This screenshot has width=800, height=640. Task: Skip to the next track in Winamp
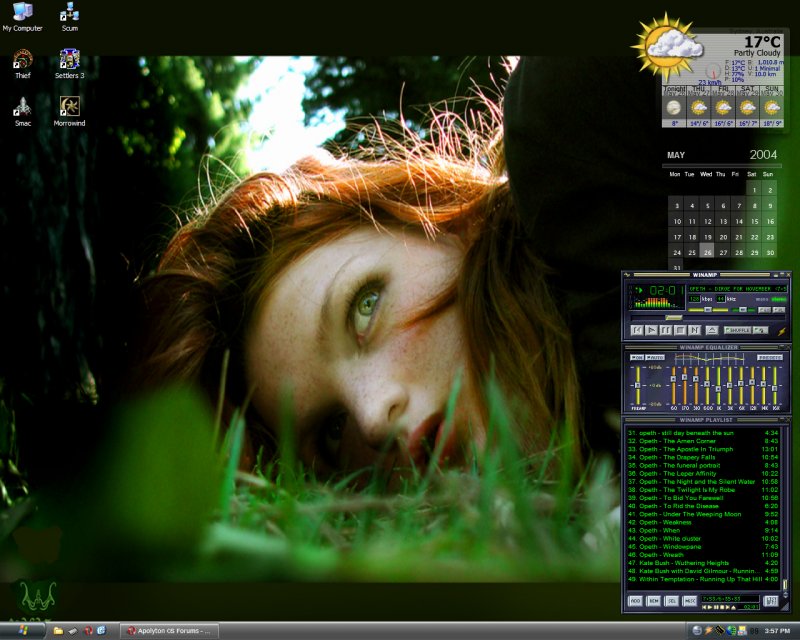tap(693, 329)
